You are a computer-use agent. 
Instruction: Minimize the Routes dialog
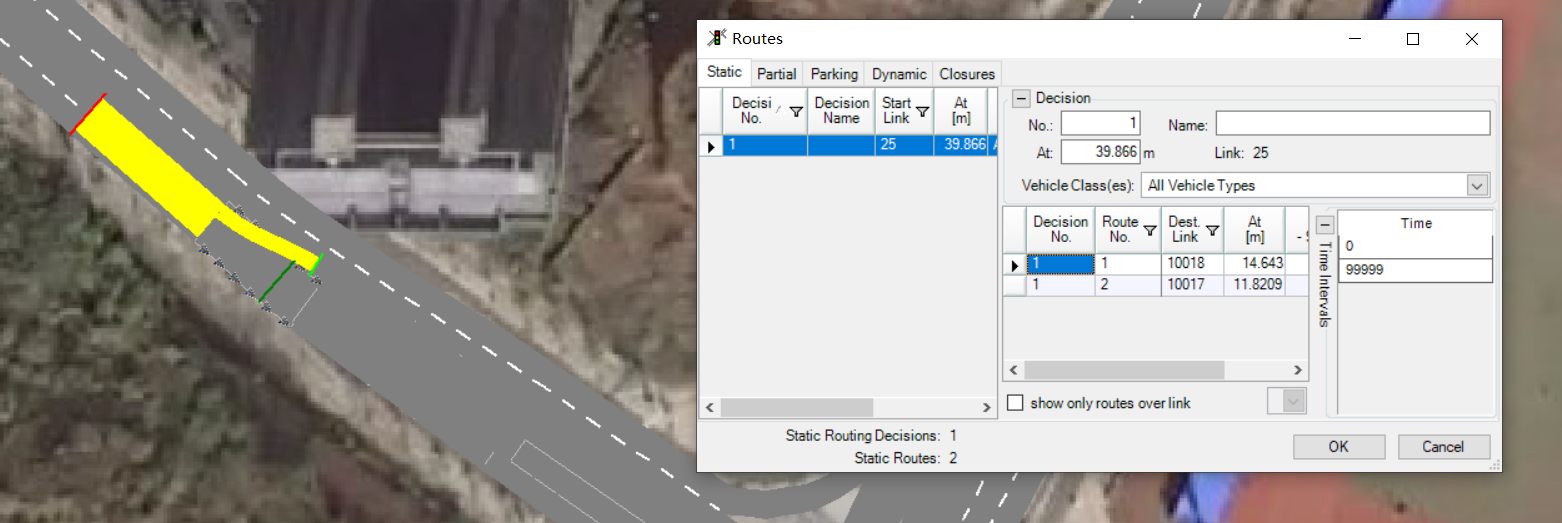click(1355, 39)
